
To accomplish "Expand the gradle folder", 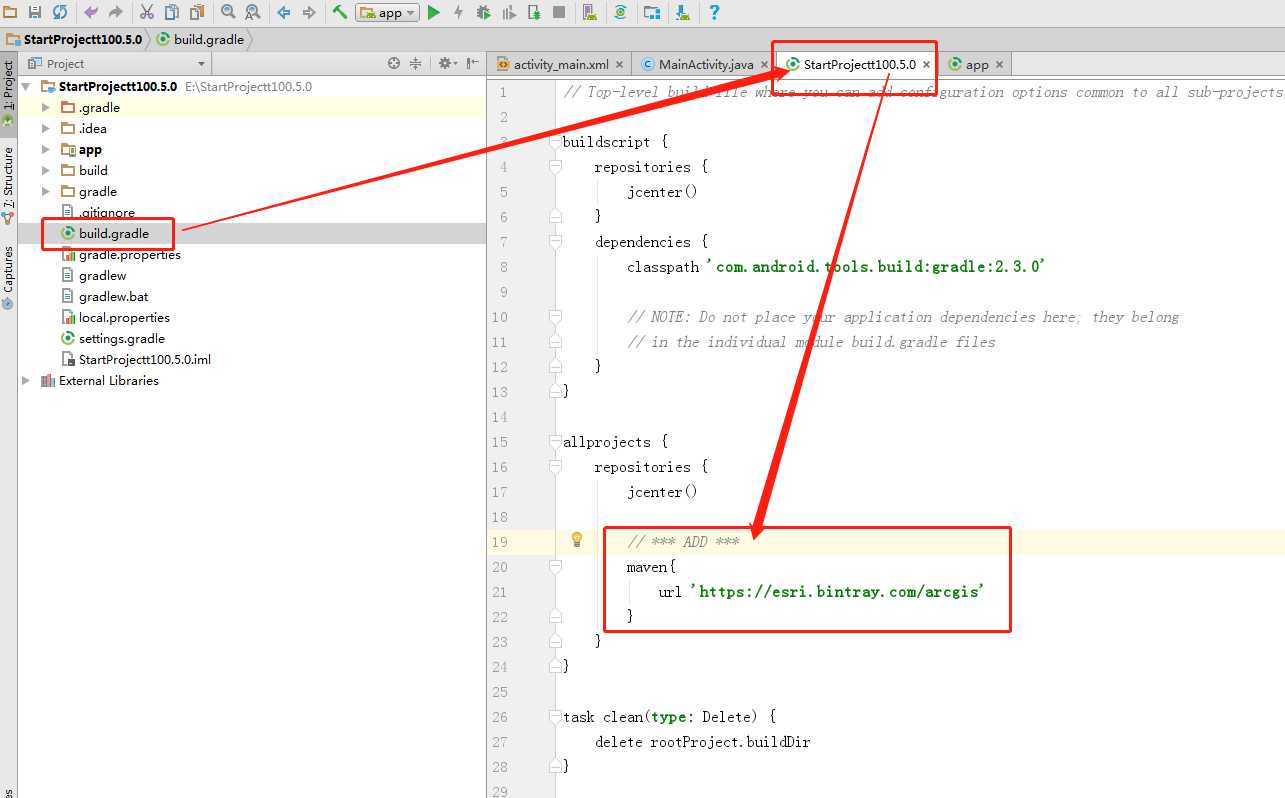I will click(45, 191).
